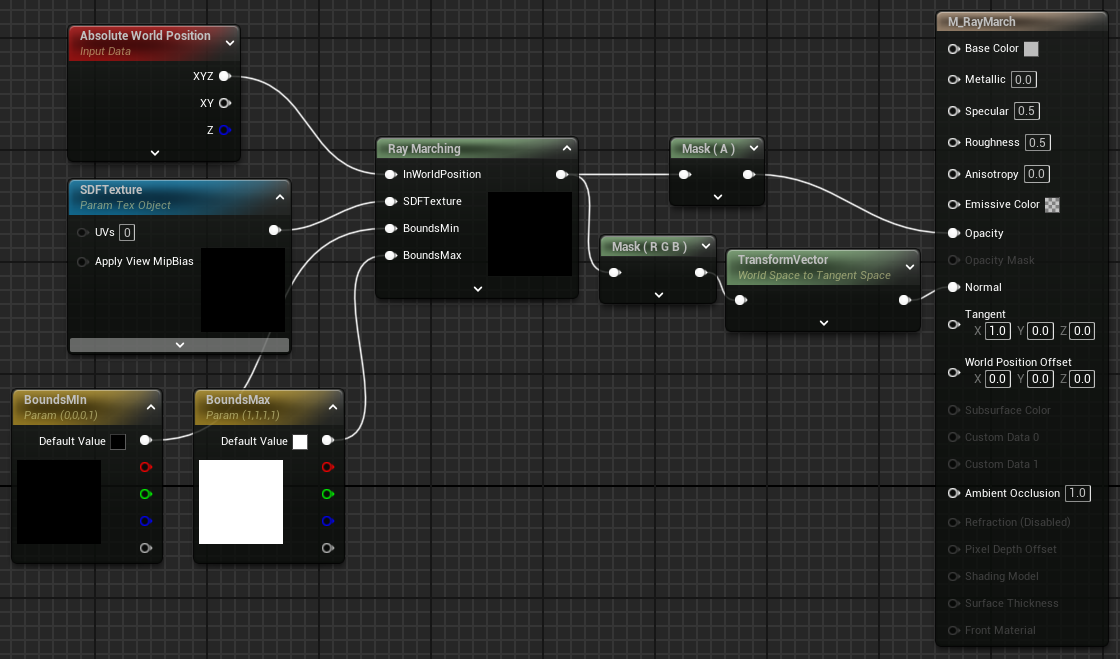Click the Opacity input pin on M_RayMarch

(x=953, y=233)
